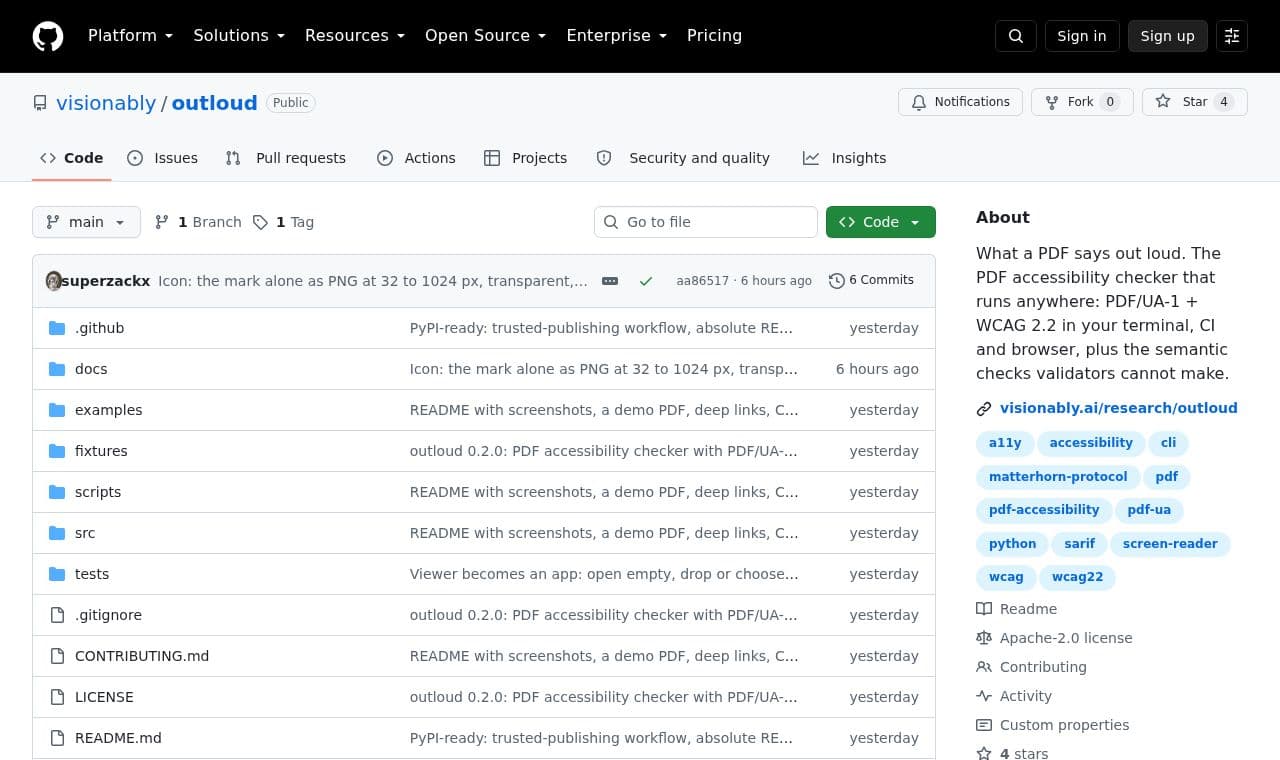
Task: Open the Solutions dropdown menu
Action: pyautogui.click(x=239, y=36)
